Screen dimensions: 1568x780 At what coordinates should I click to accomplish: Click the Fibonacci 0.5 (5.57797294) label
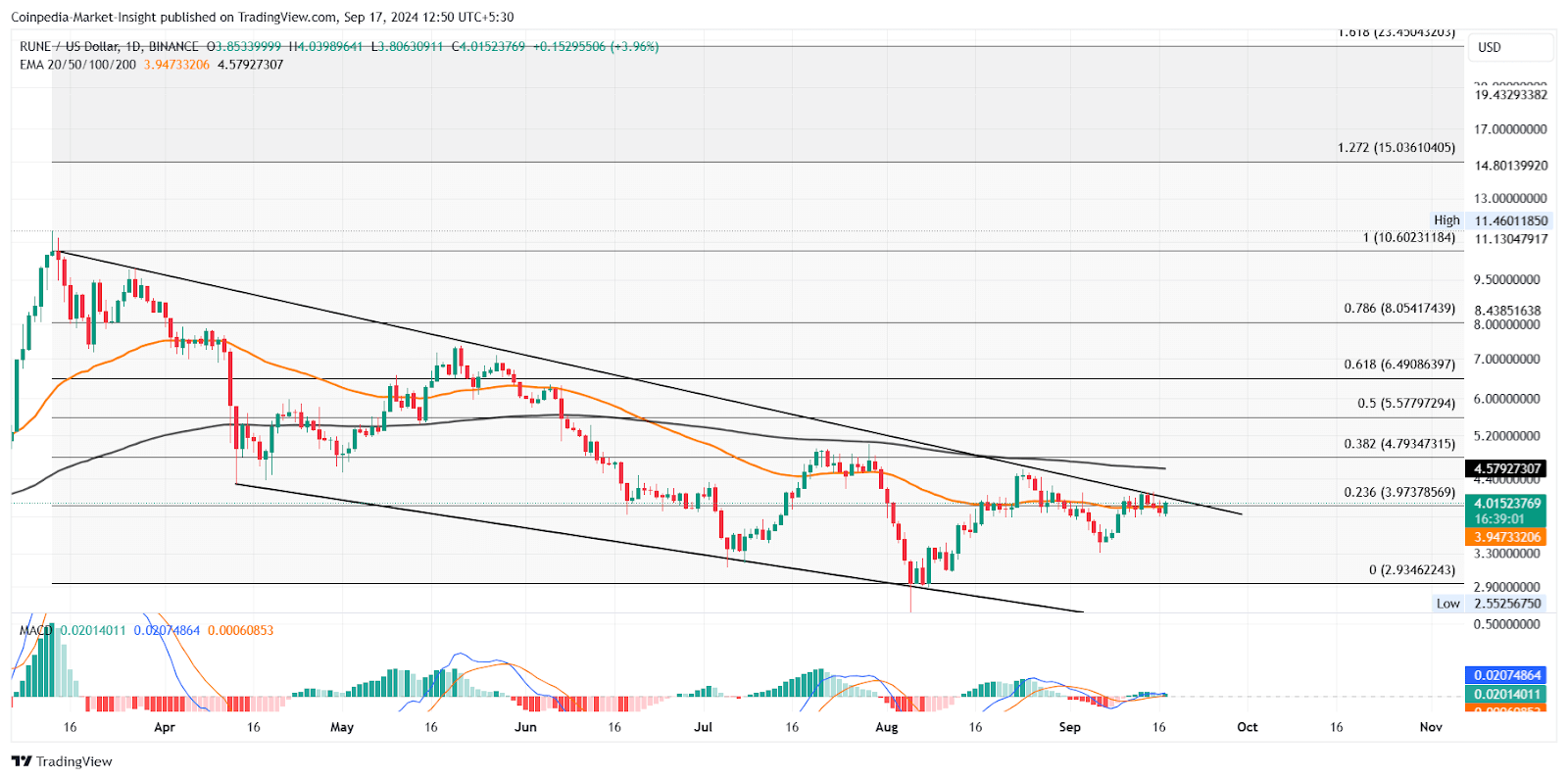(1406, 404)
